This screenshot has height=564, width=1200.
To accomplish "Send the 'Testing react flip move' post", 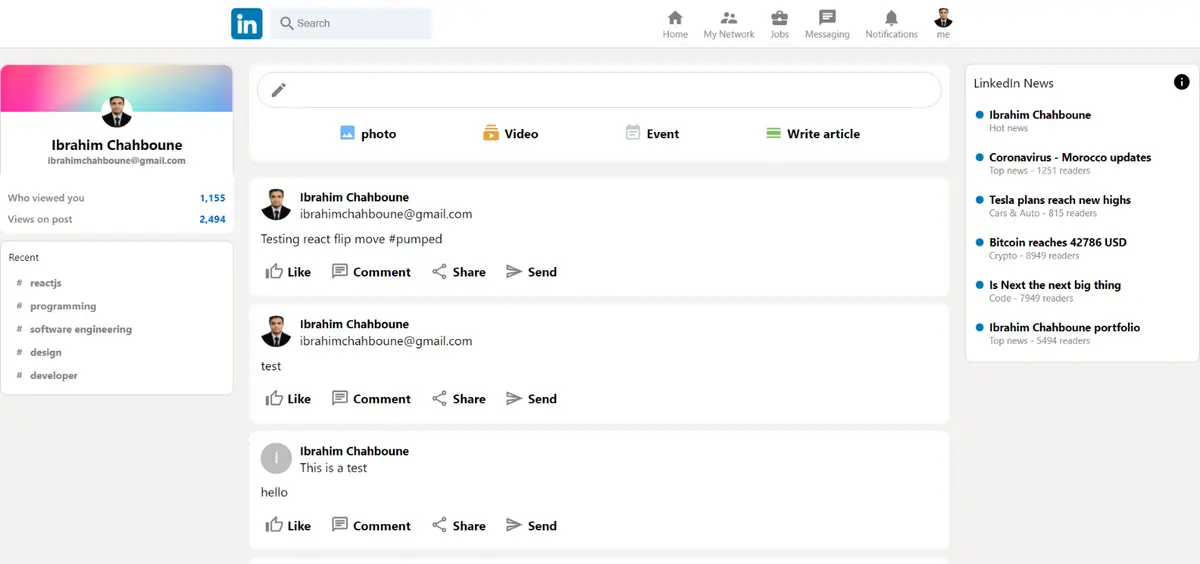I will [531, 272].
